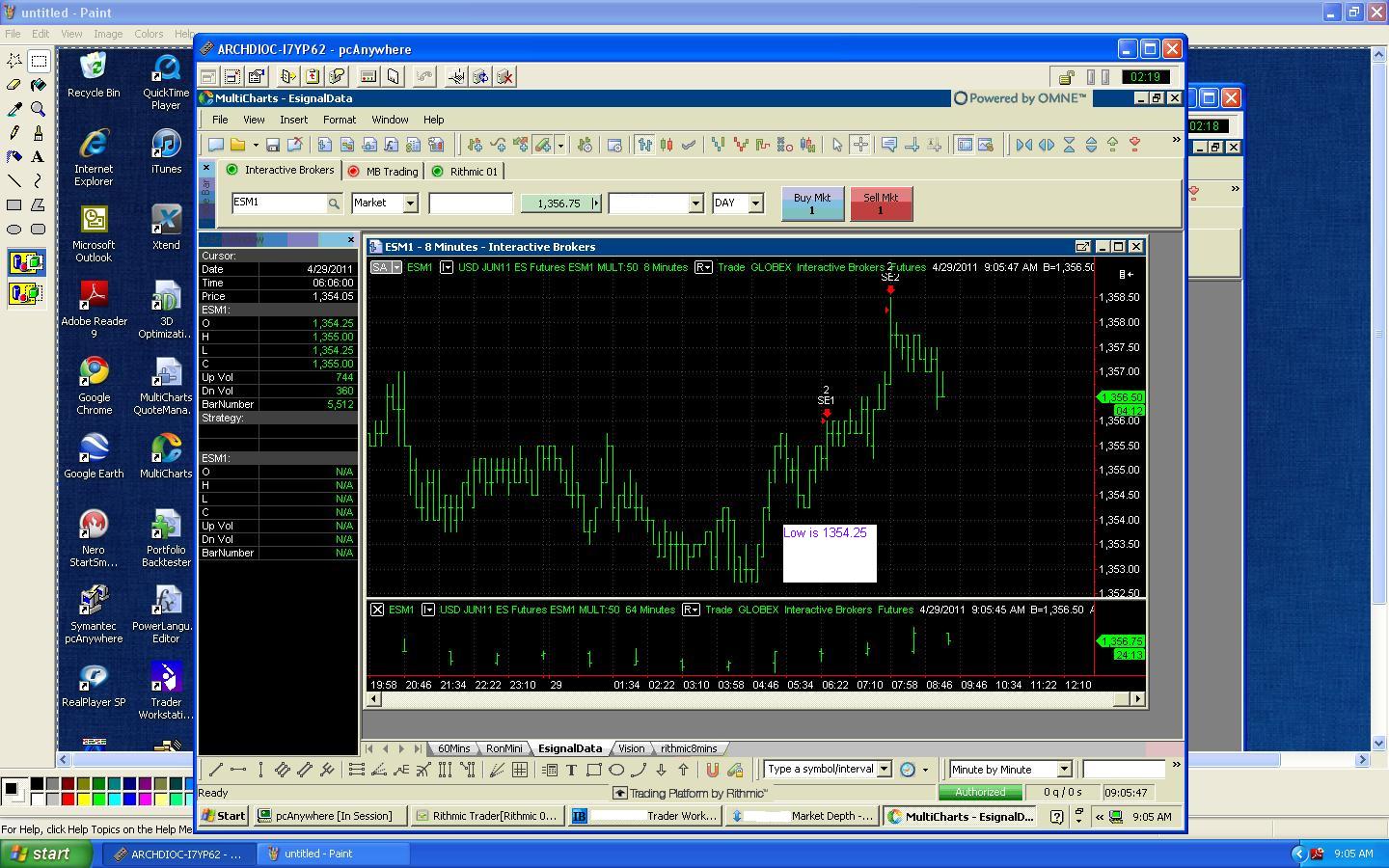Select Paint's opaque background selection option
This screenshot has width=1389, height=868.
click(x=26, y=262)
